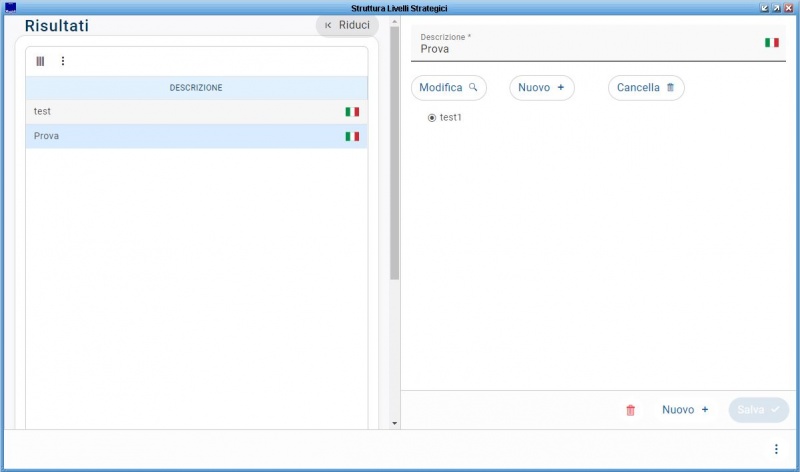Maximize the Struttura Livelli Strategici window
Screen dimensions: 800x472
(776, 8)
